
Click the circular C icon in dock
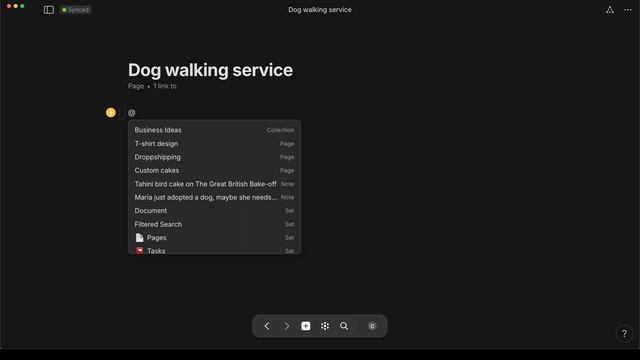pyautogui.click(x=372, y=326)
